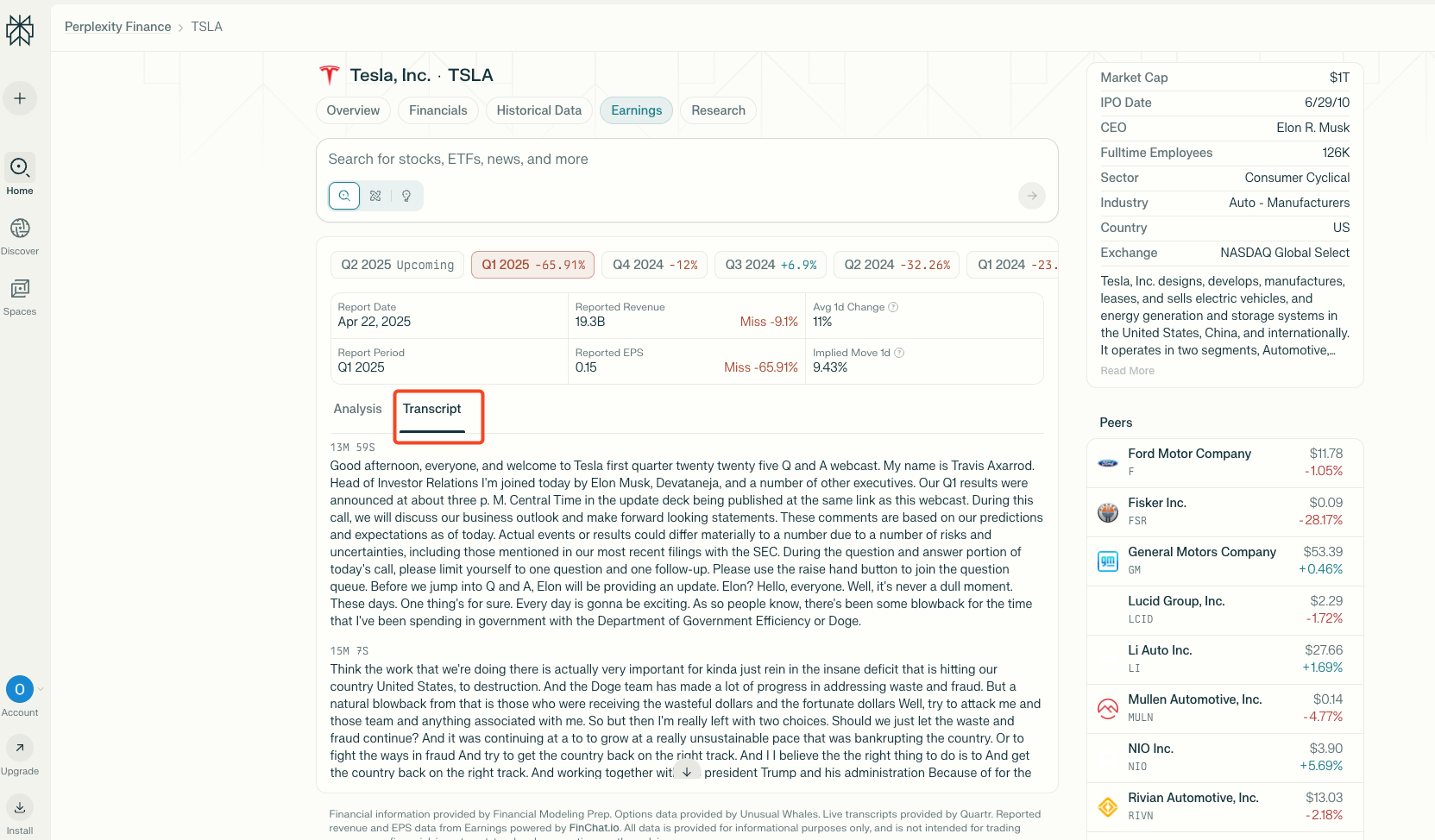Click the Account avatar
Viewport: 1435px width, 840px height.
[20, 689]
